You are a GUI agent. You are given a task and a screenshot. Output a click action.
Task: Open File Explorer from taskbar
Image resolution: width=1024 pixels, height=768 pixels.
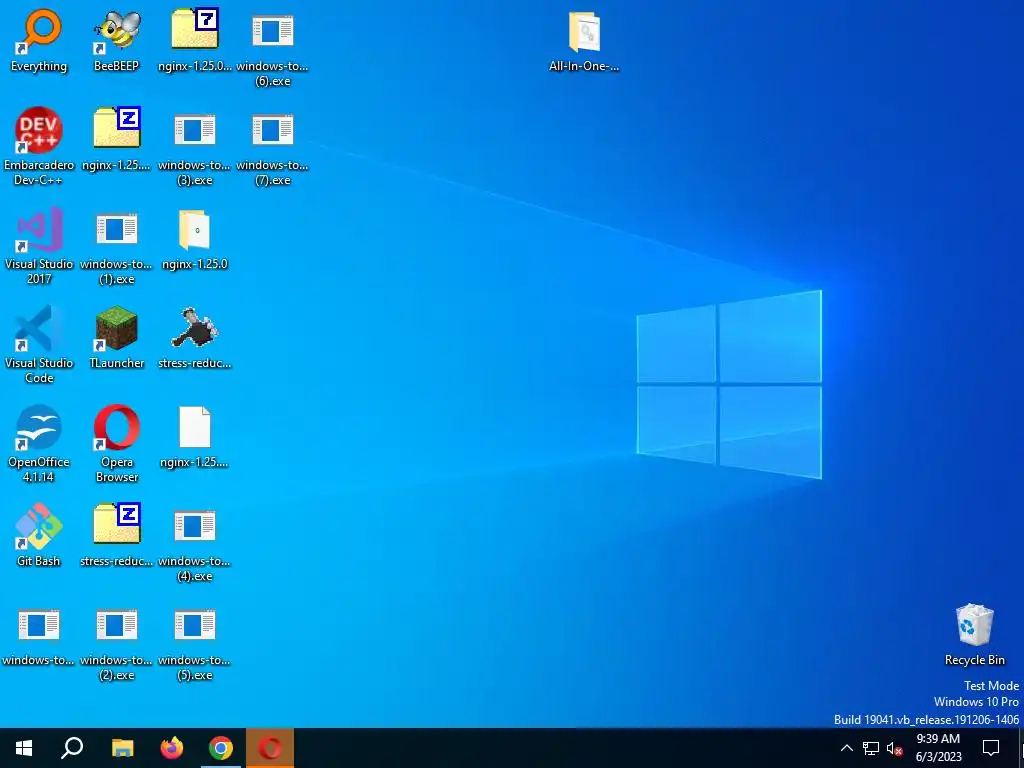(122, 748)
